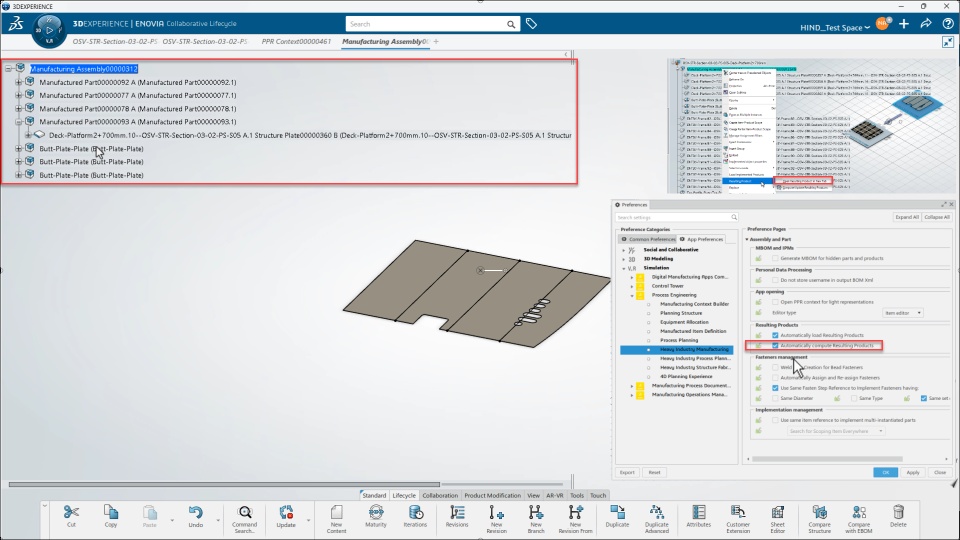
Task: Toggle Generate MBOM for hidden parts checkbox
Action: click(775, 258)
